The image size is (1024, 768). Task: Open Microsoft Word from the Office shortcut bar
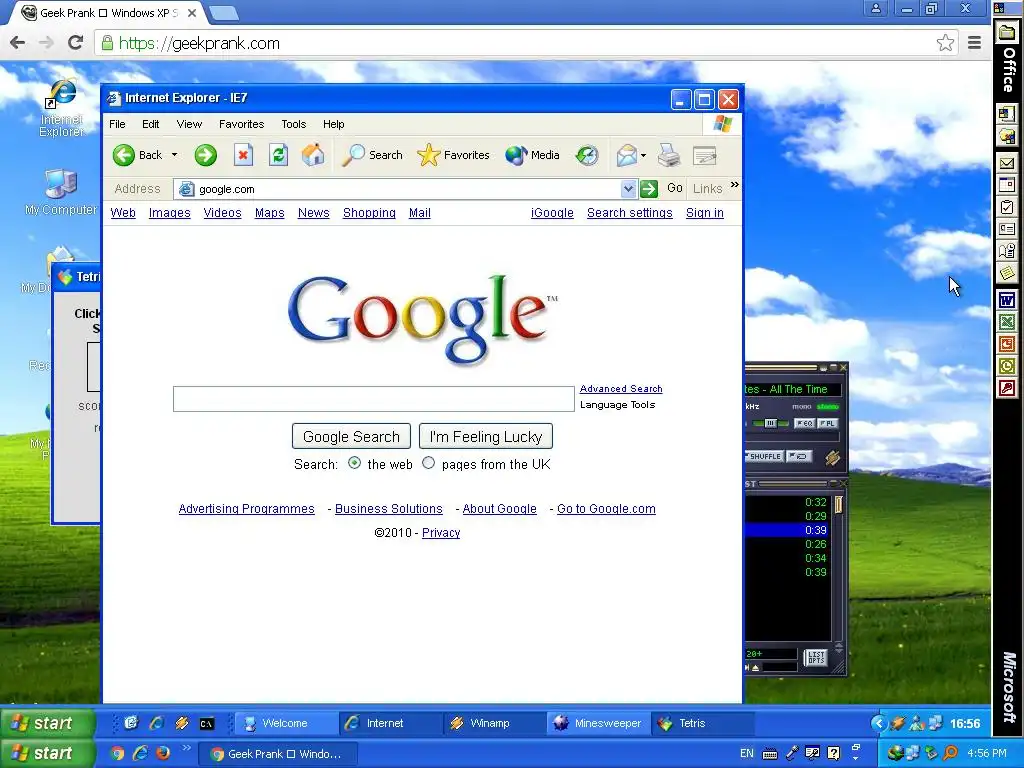(x=1006, y=300)
